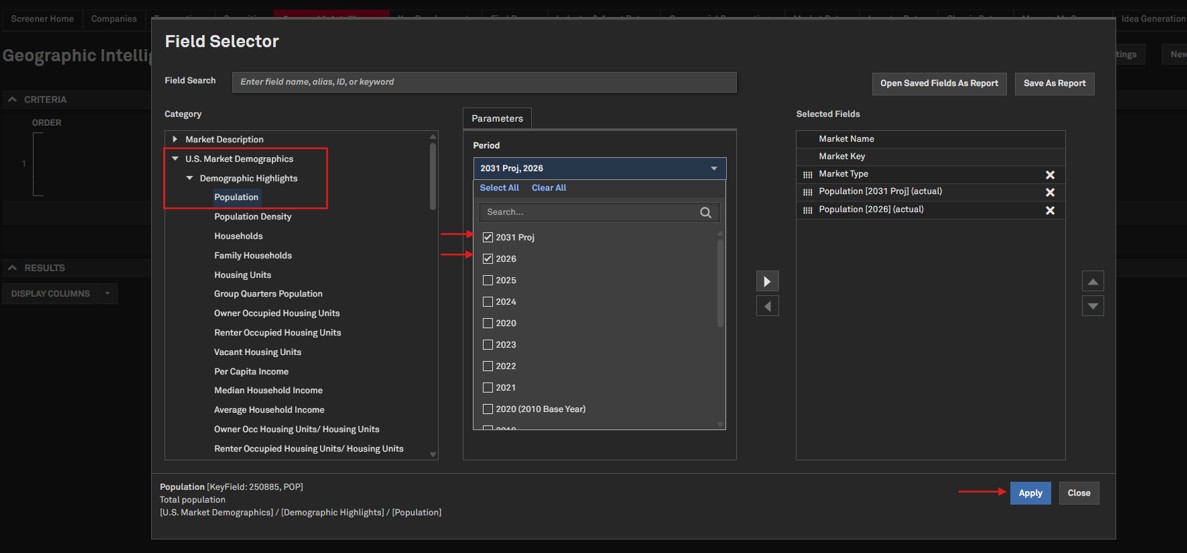The width and height of the screenshot is (1187, 553).
Task: Move selected field up with arrow
Action: (x=1093, y=282)
